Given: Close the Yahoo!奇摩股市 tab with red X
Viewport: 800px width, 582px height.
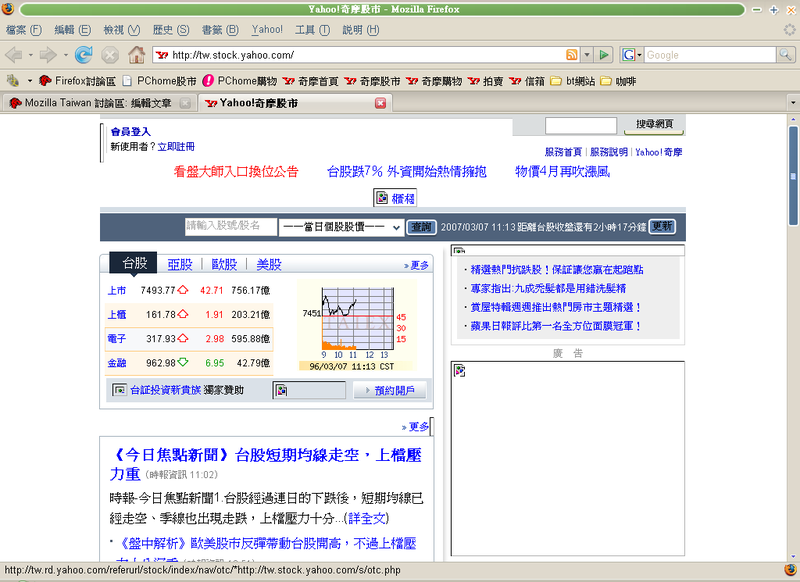Looking at the screenshot, I should 380,103.
